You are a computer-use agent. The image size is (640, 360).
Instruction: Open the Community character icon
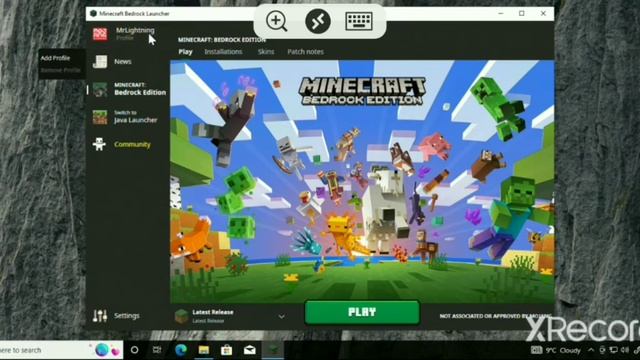[99, 144]
